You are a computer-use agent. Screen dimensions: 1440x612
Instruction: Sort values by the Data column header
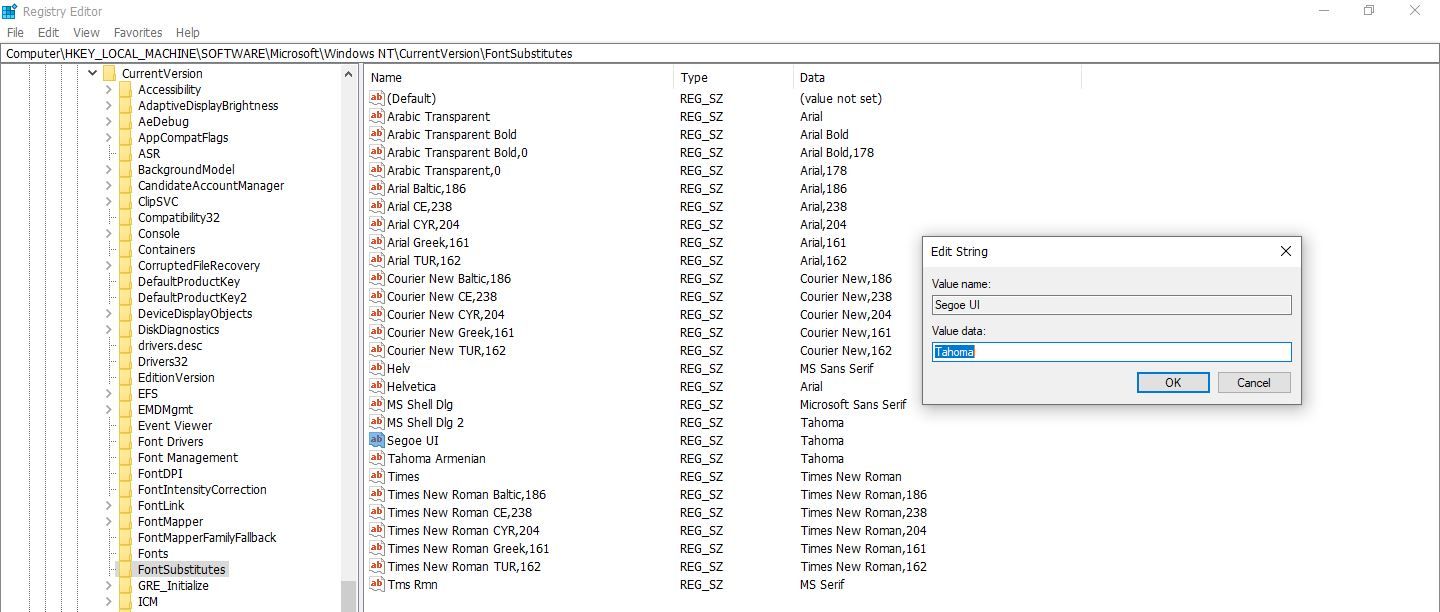pyautogui.click(x=937, y=77)
